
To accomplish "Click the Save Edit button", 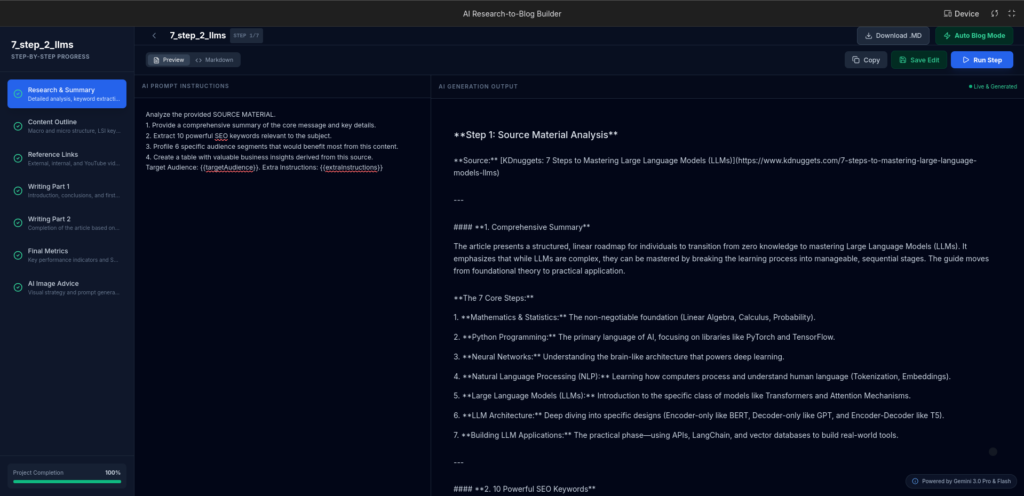I will click(x=919, y=60).
